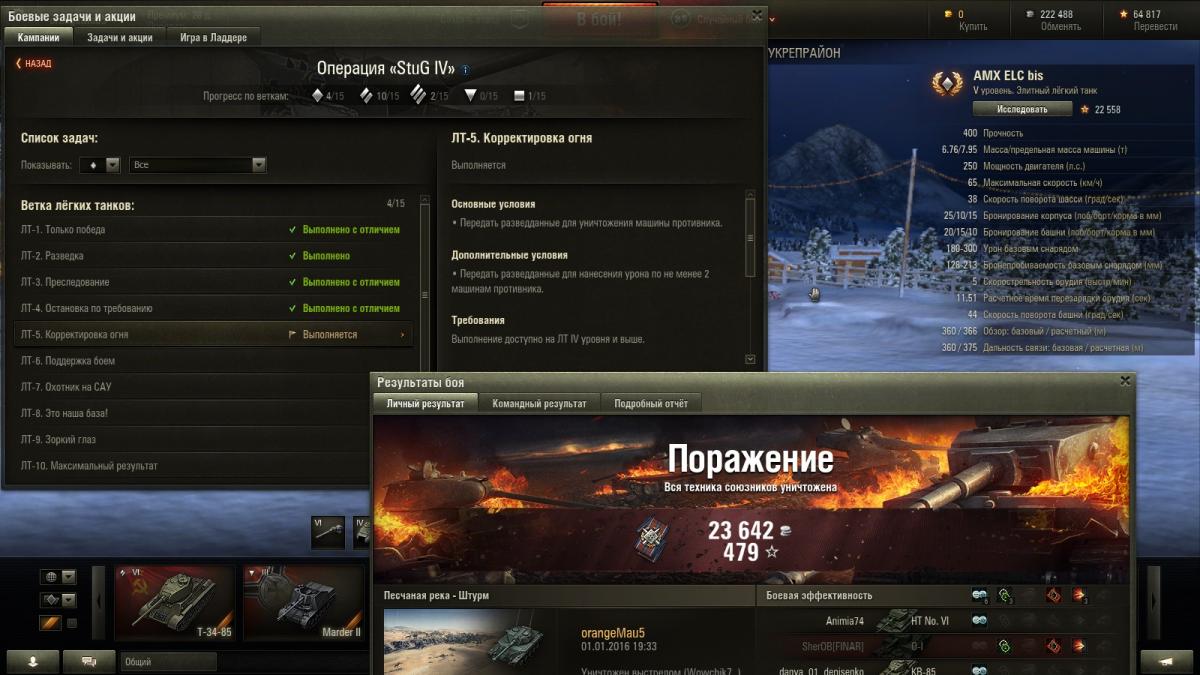Select T-34-85 tank in carousel
Viewport: 1200px width, 675px height.
pyautogui.click(x=174, y=602)
